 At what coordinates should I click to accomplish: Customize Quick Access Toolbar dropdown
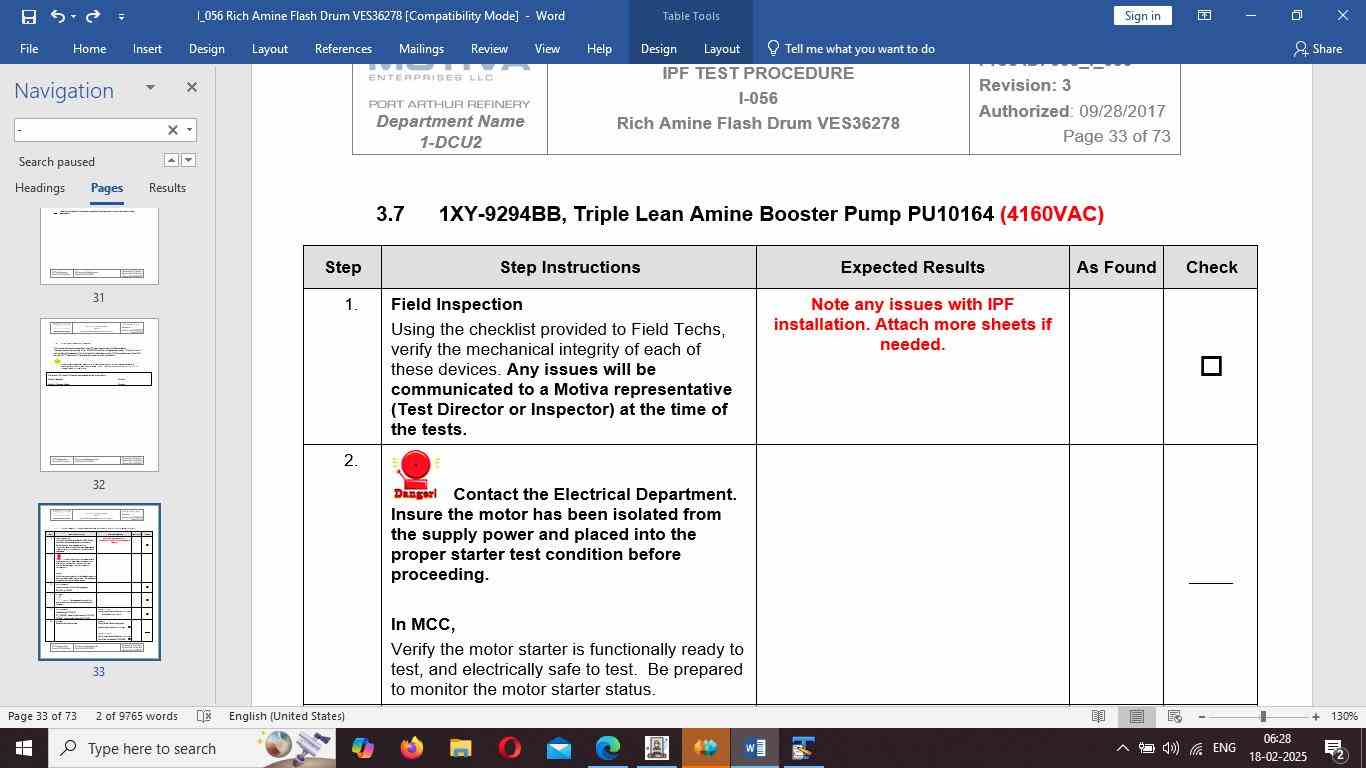click(121, 16)
